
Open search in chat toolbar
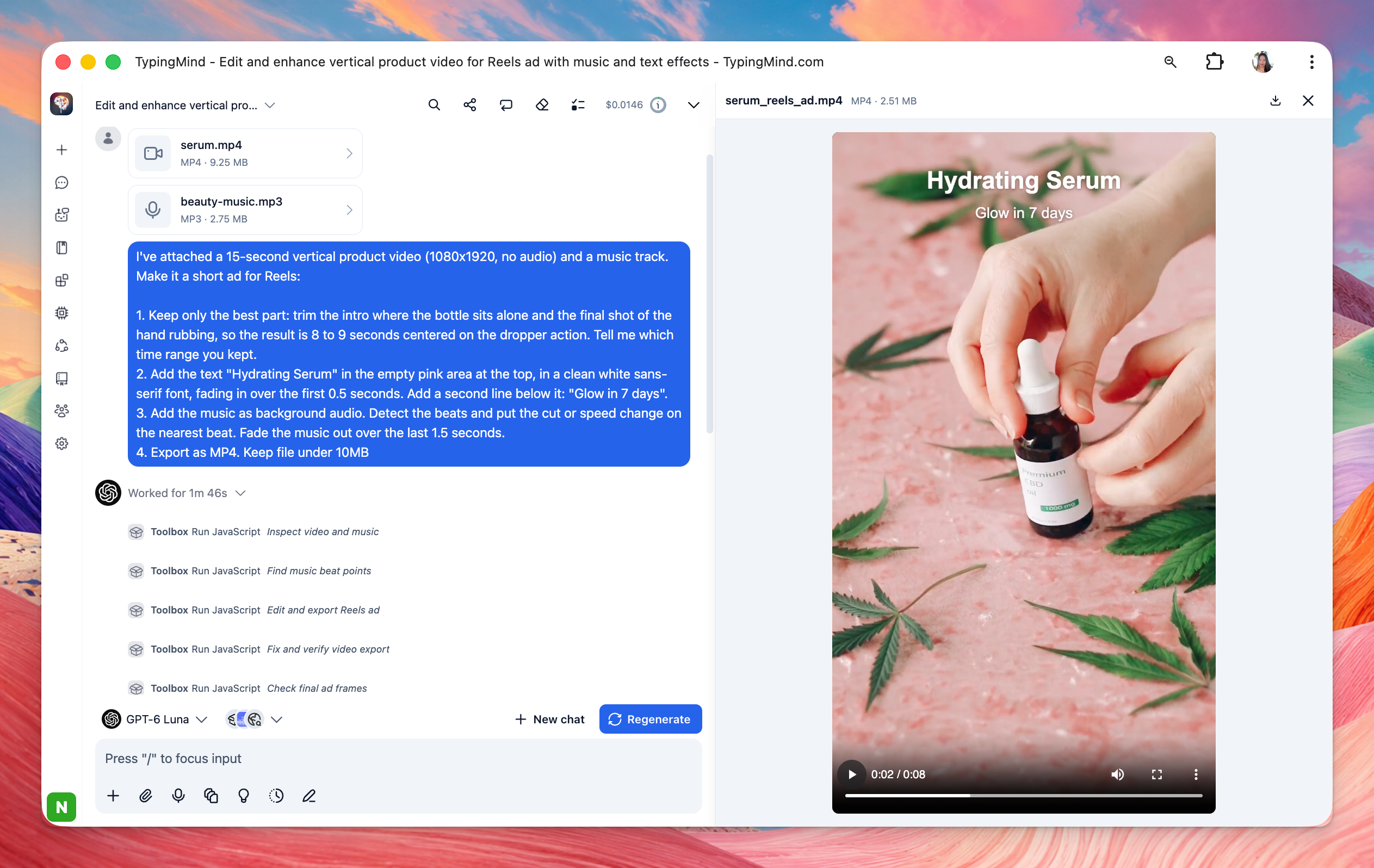pos(434,105)
